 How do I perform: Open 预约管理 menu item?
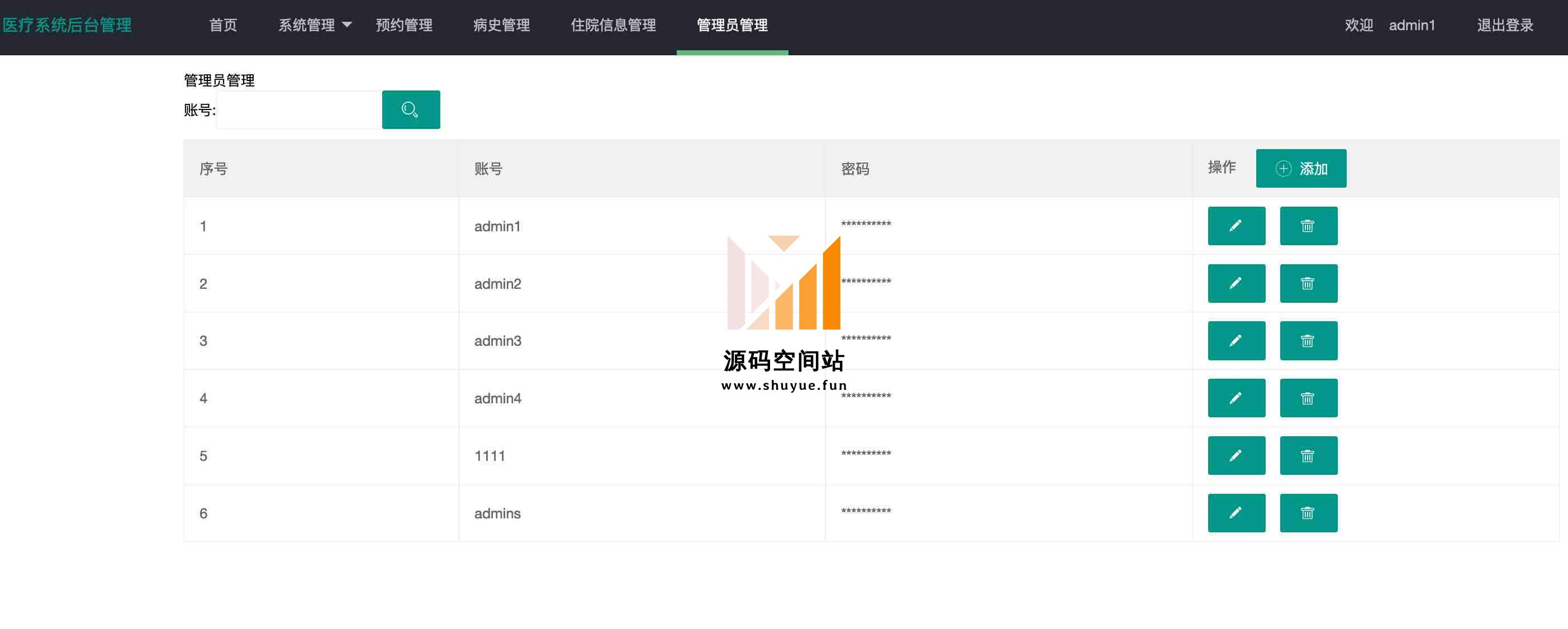[x=404, y=25]
